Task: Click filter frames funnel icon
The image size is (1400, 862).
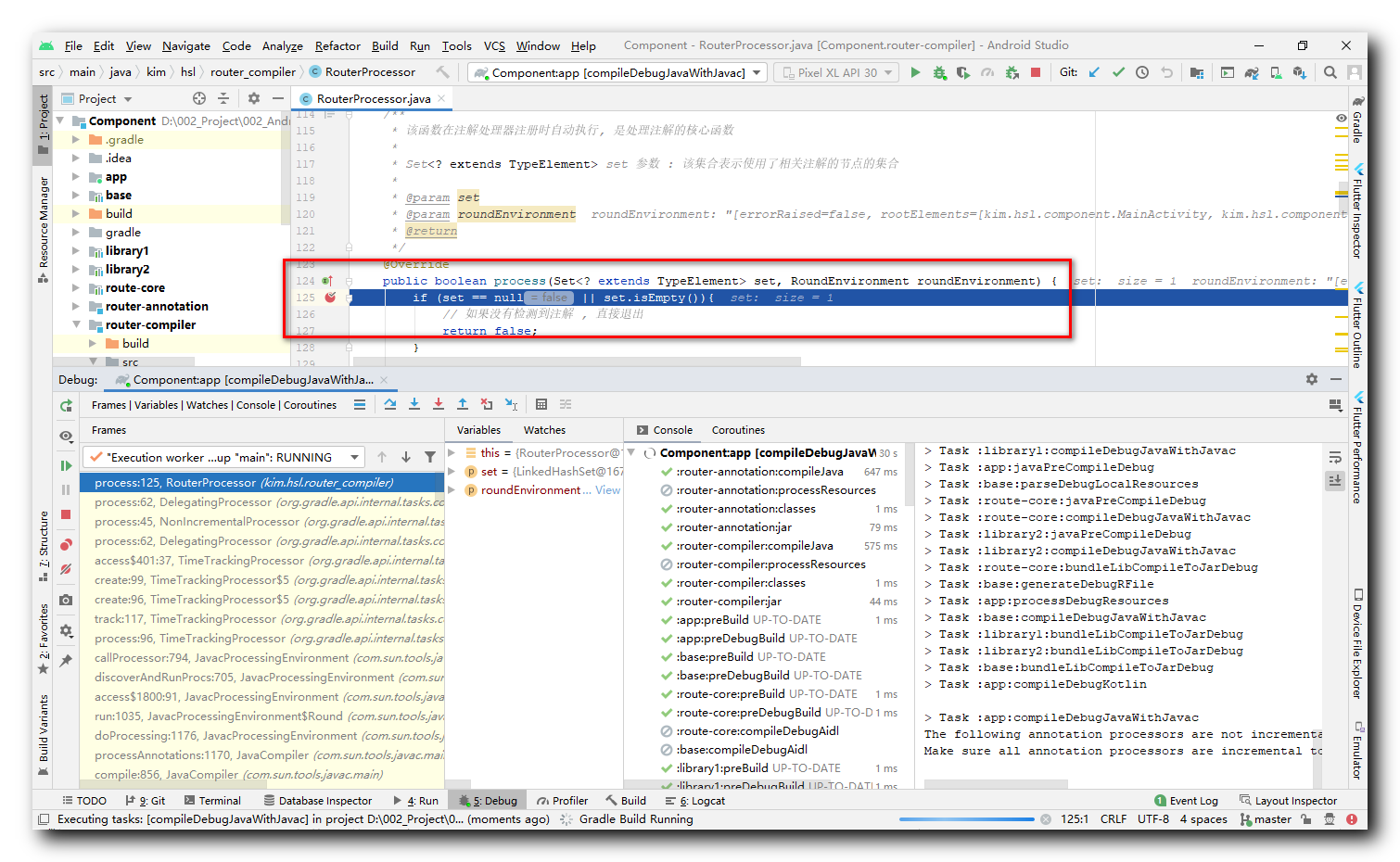Action: [430, 457]
